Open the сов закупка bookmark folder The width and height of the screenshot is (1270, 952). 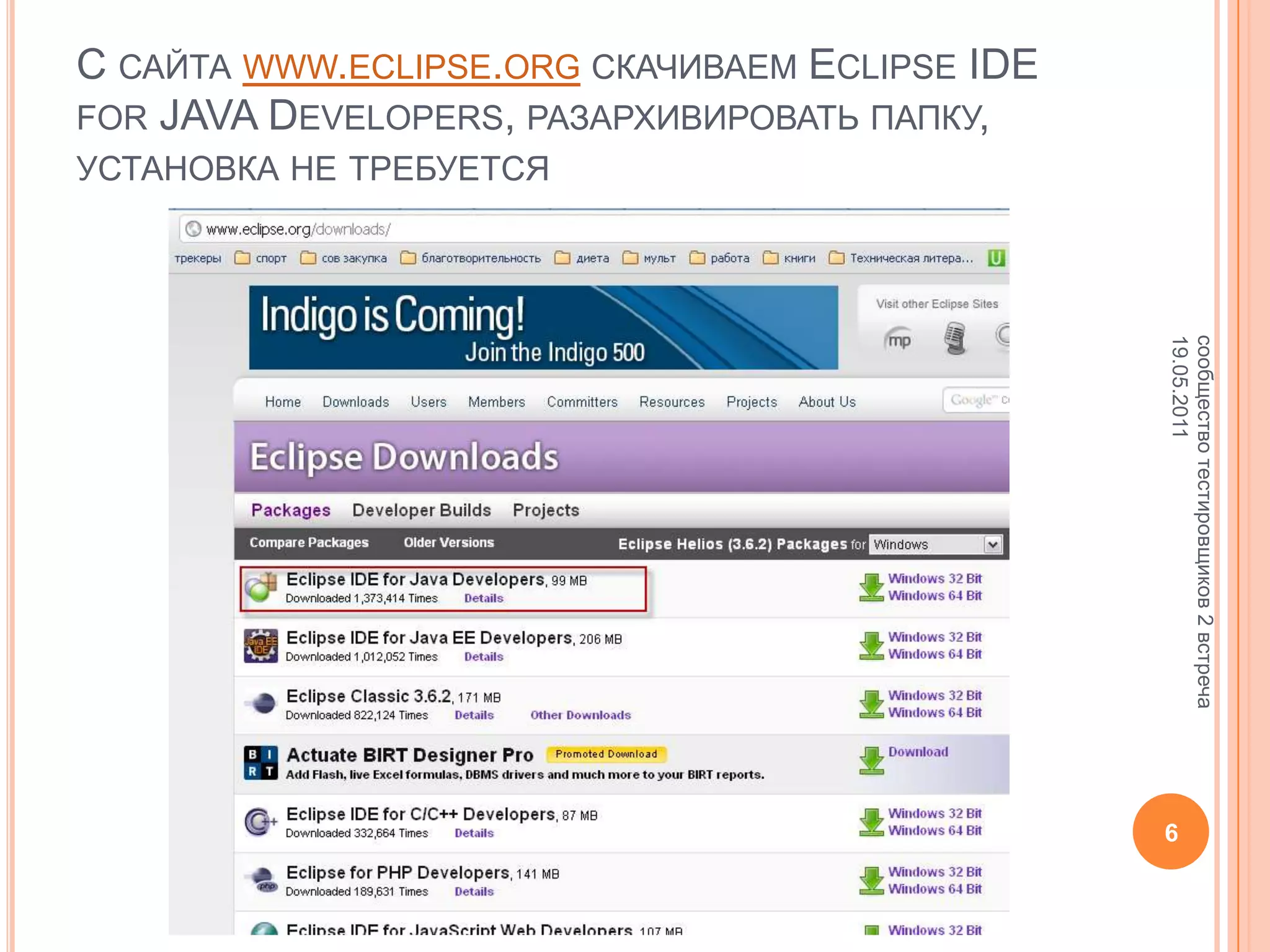click(344, 258)
